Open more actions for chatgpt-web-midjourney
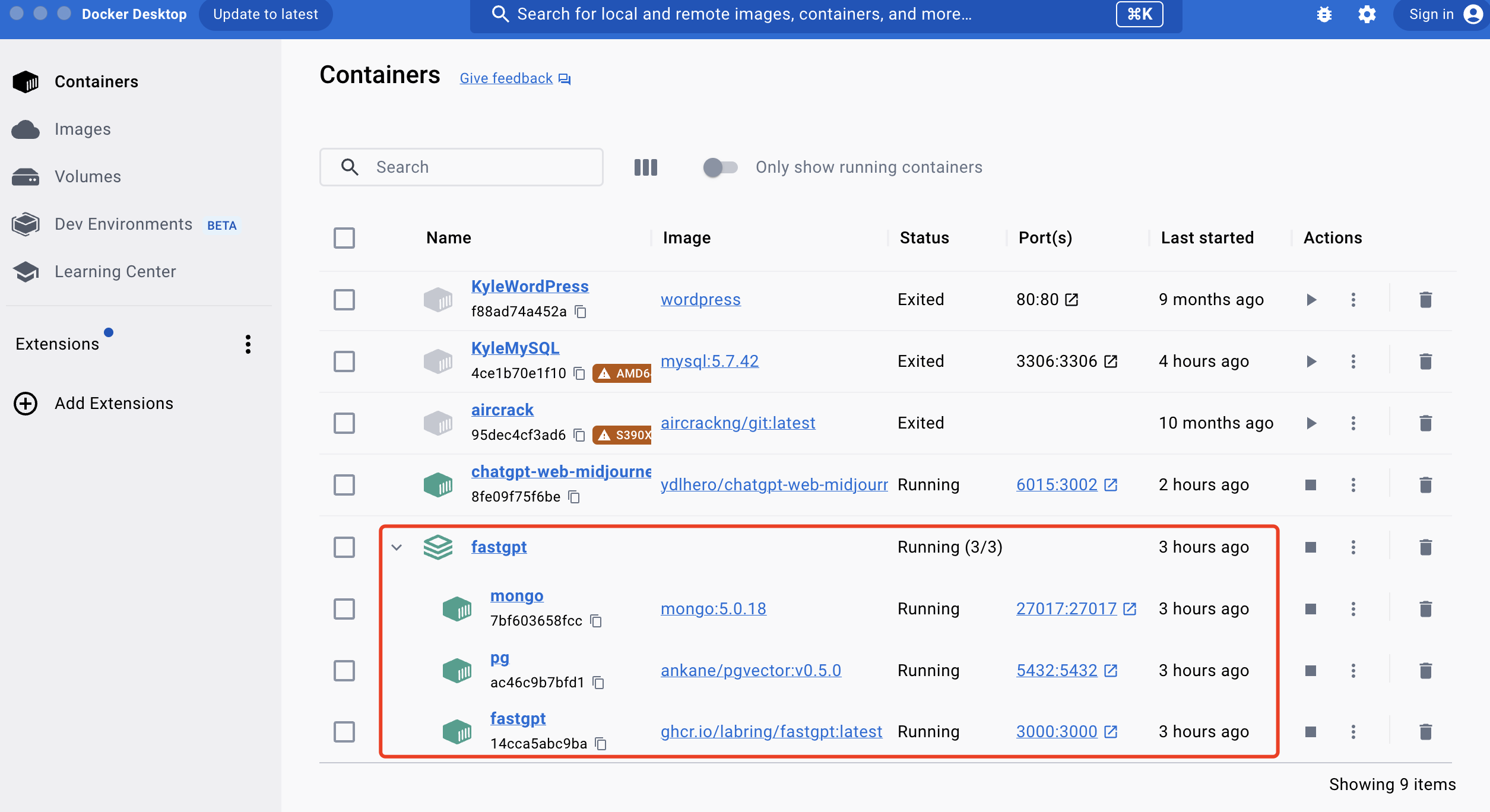 click(x=1353, y=485)
